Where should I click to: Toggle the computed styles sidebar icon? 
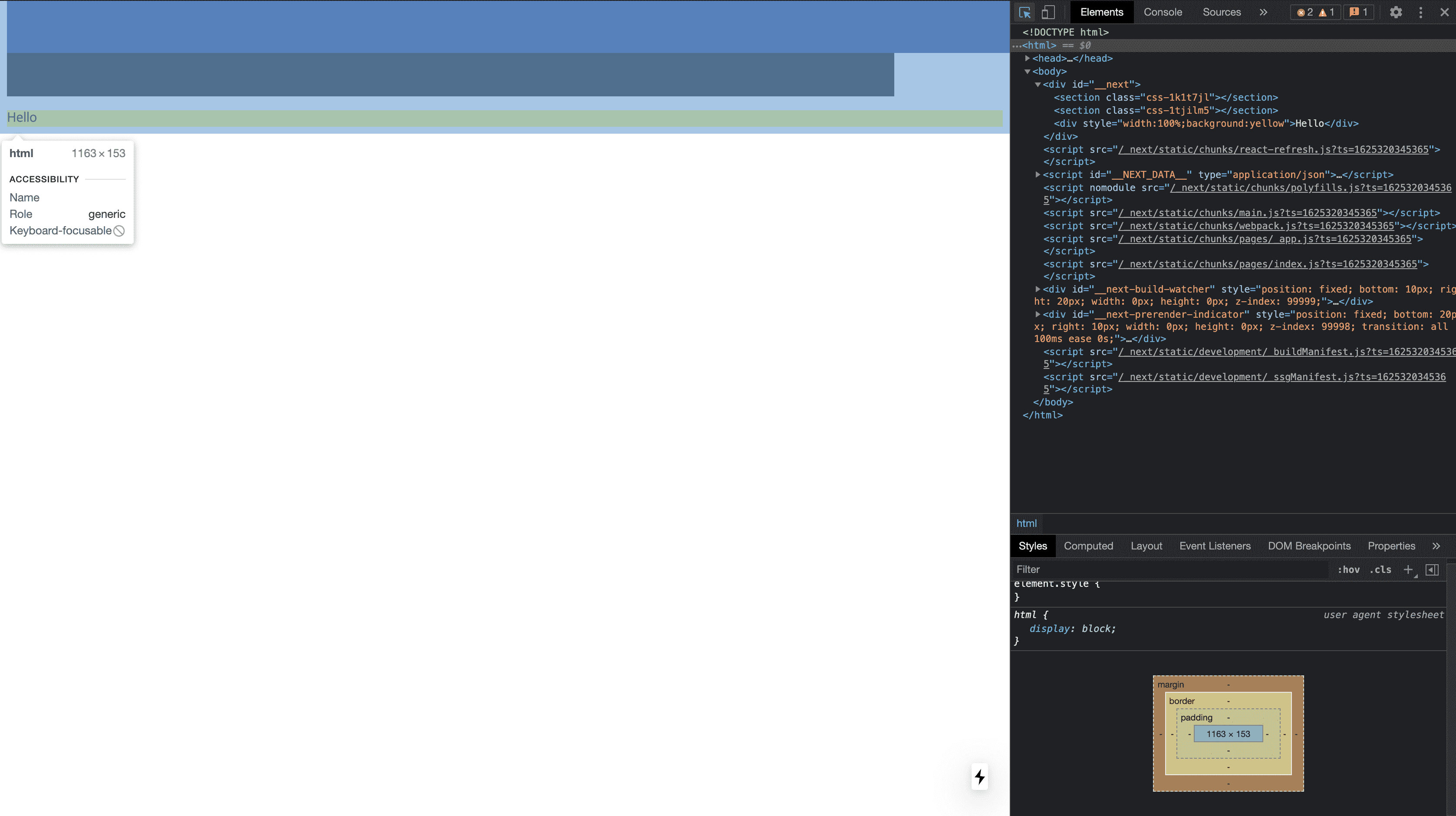(1432, 569)
